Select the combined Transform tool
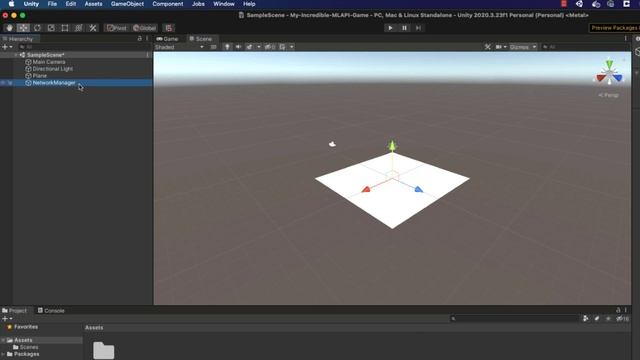Viewport: 640px width, 360px height. tap(79, 28)
